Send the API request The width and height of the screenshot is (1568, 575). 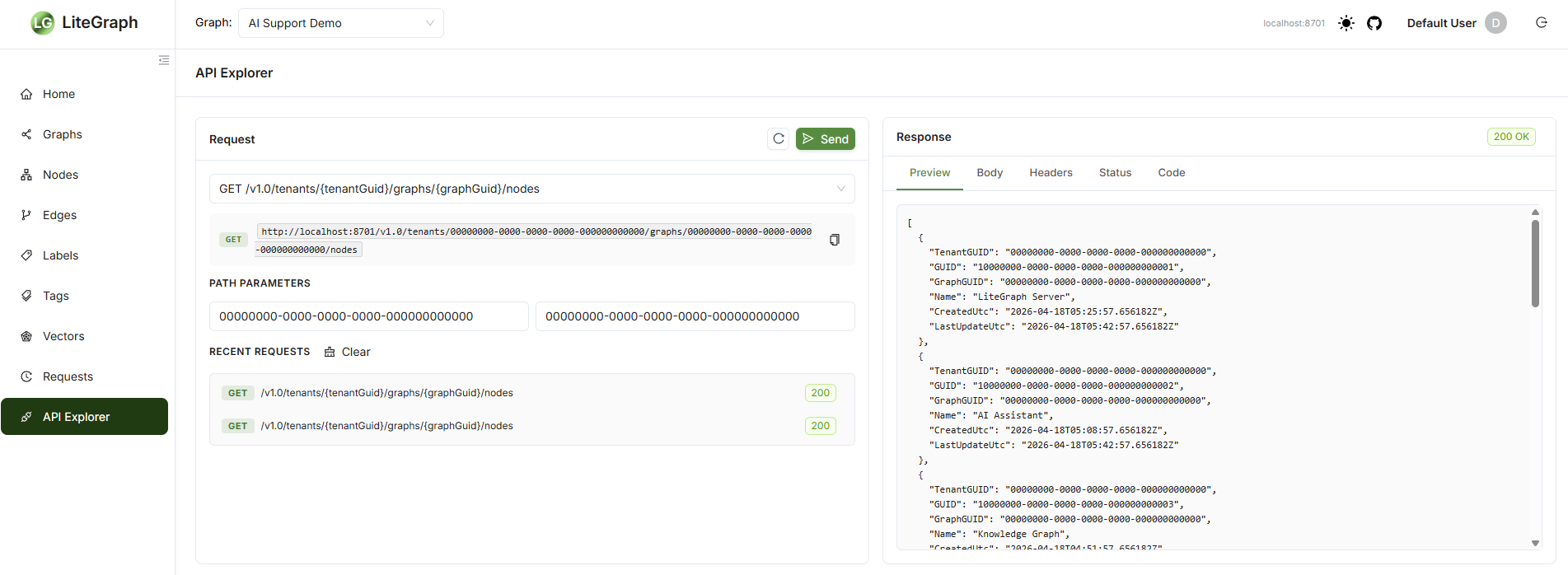click(x=825, y=139)
